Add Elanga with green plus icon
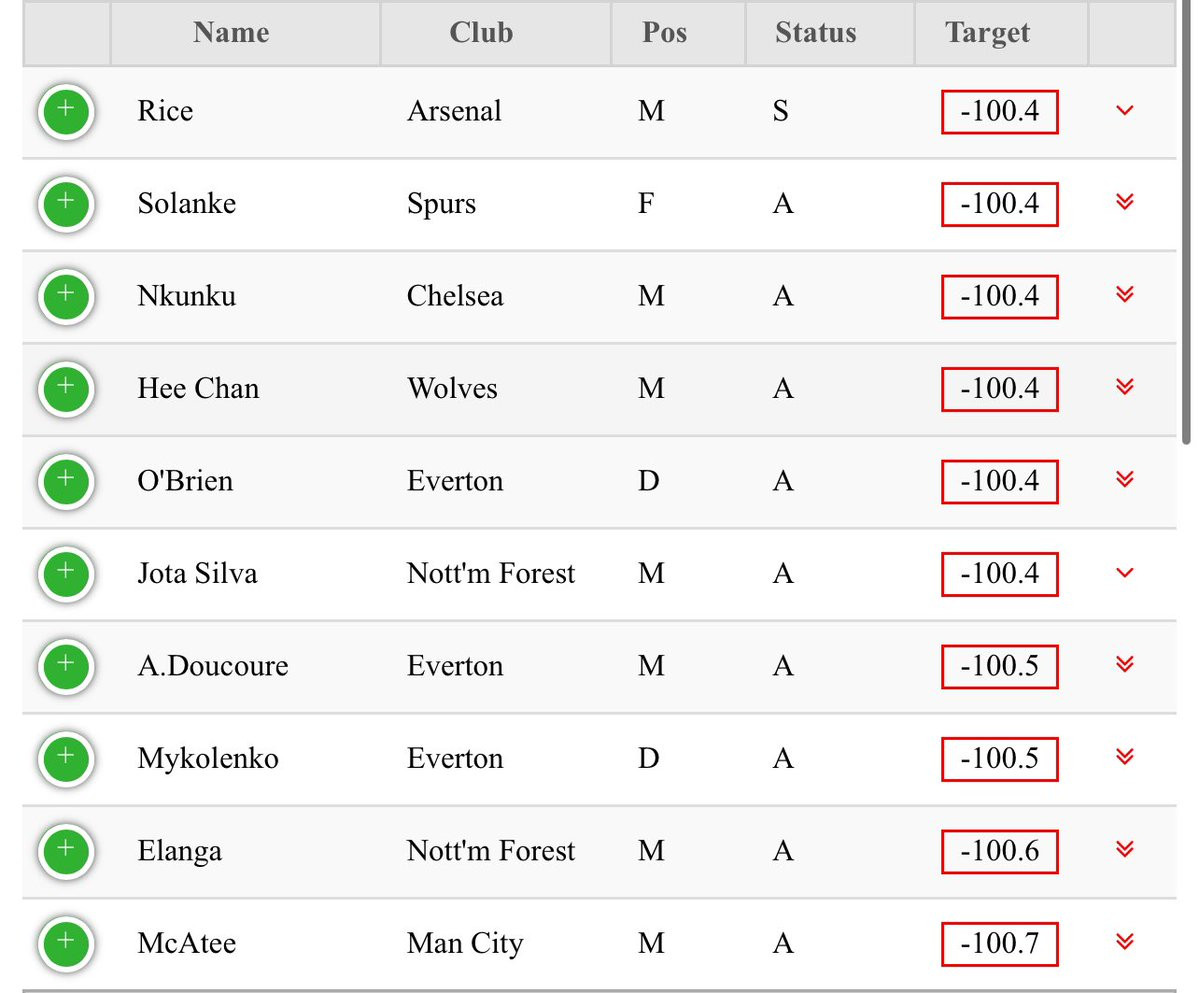This screenshot has height=993, width=1199. click(66, 852)
